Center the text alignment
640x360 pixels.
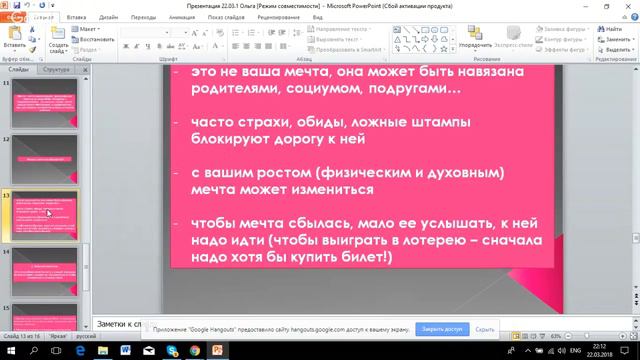pyautogui.click(x=247, y=47)
